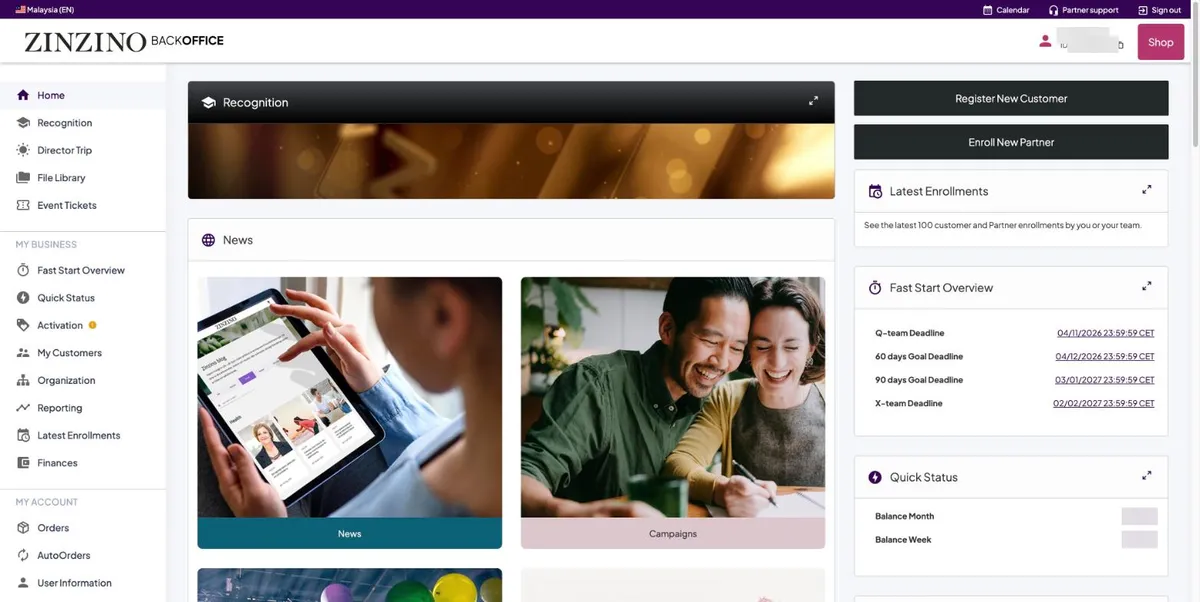Click the File Library folder icon
1200x602 pixels.
click(x=23, y=178)
